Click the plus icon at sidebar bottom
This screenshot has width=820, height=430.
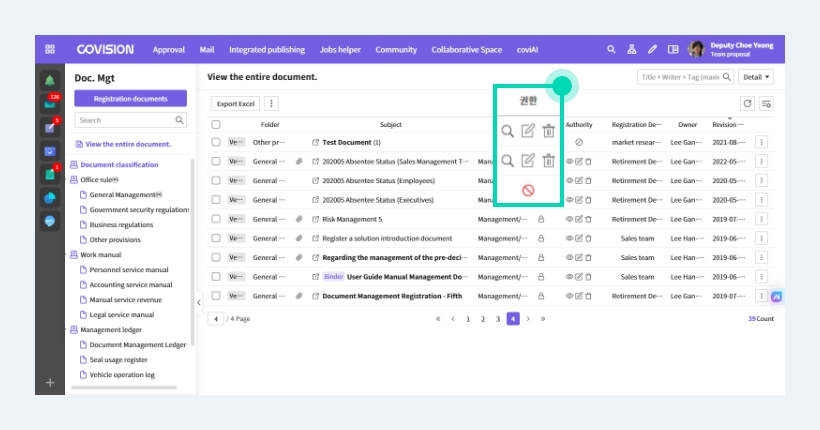point(50,382)
